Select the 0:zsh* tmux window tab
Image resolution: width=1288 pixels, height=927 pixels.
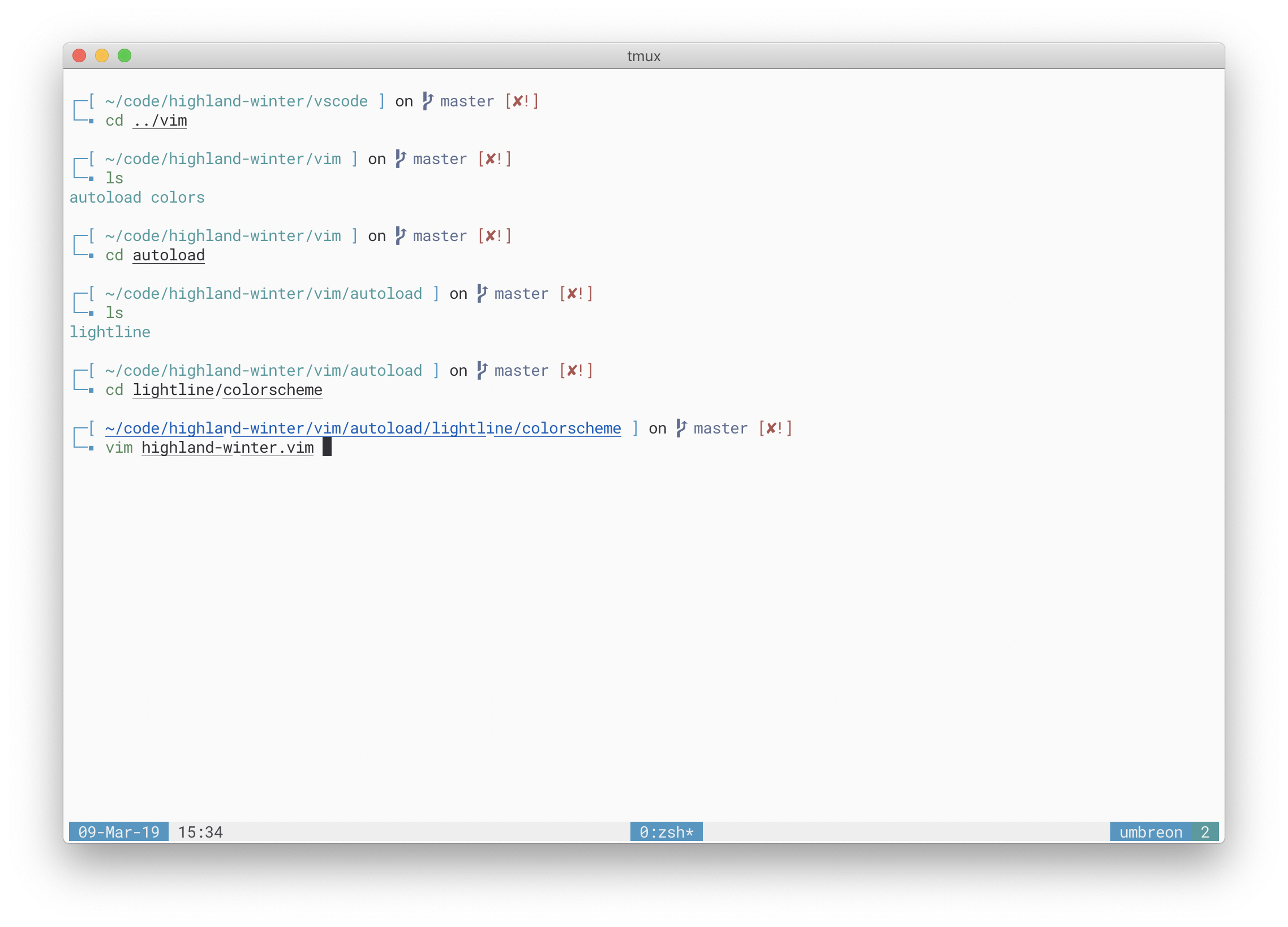(666, 832)
